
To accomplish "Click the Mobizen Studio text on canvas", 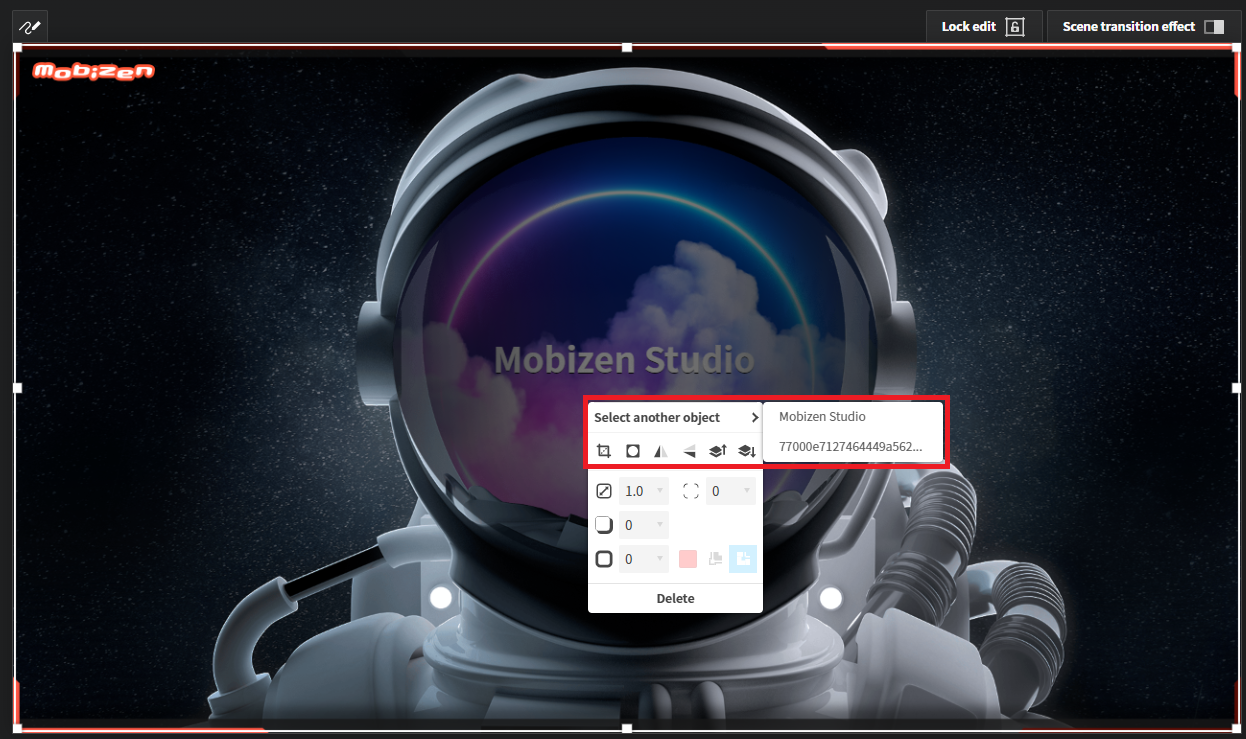I will point(624,360).
